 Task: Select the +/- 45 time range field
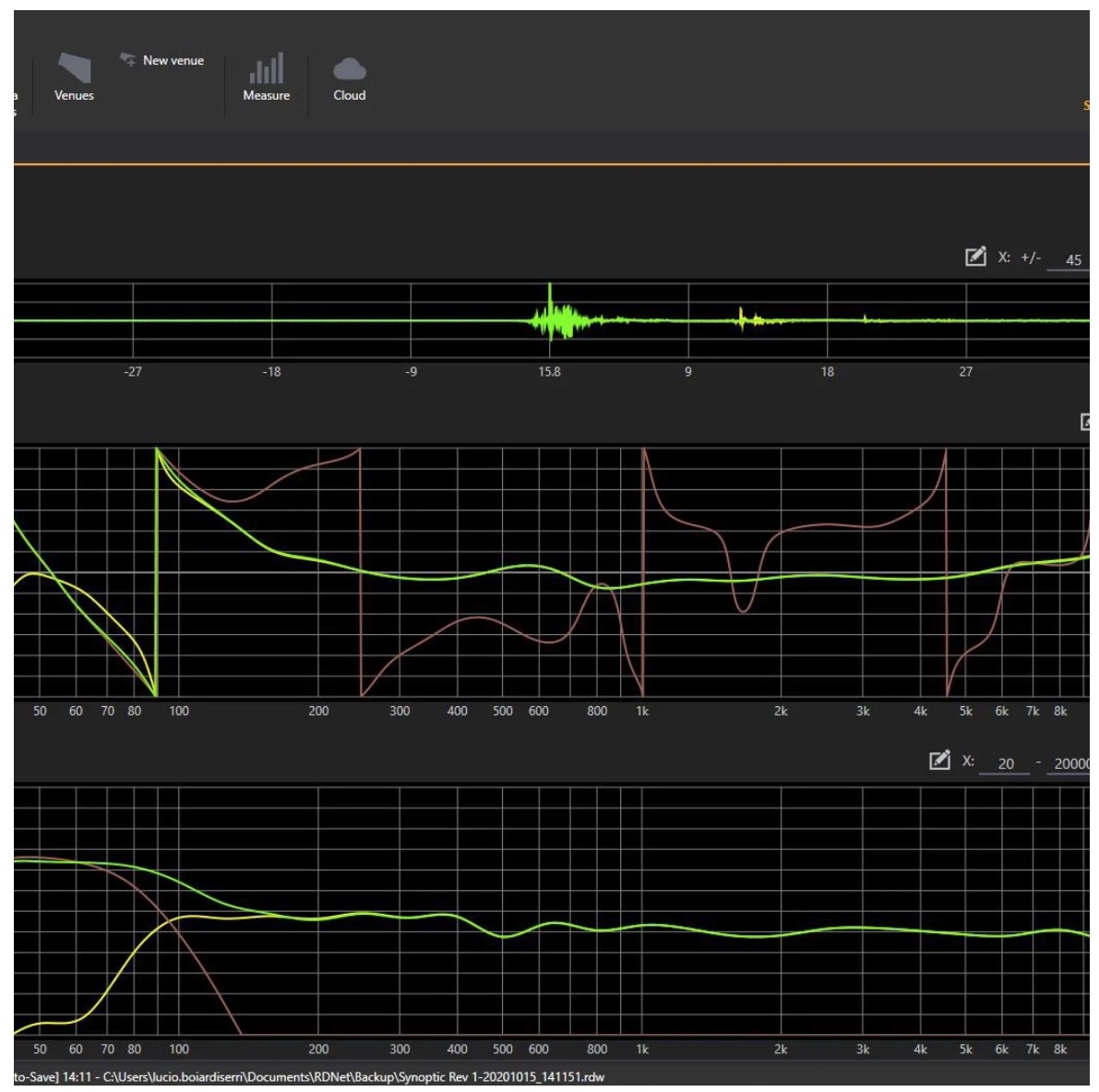click(1072, 259)
